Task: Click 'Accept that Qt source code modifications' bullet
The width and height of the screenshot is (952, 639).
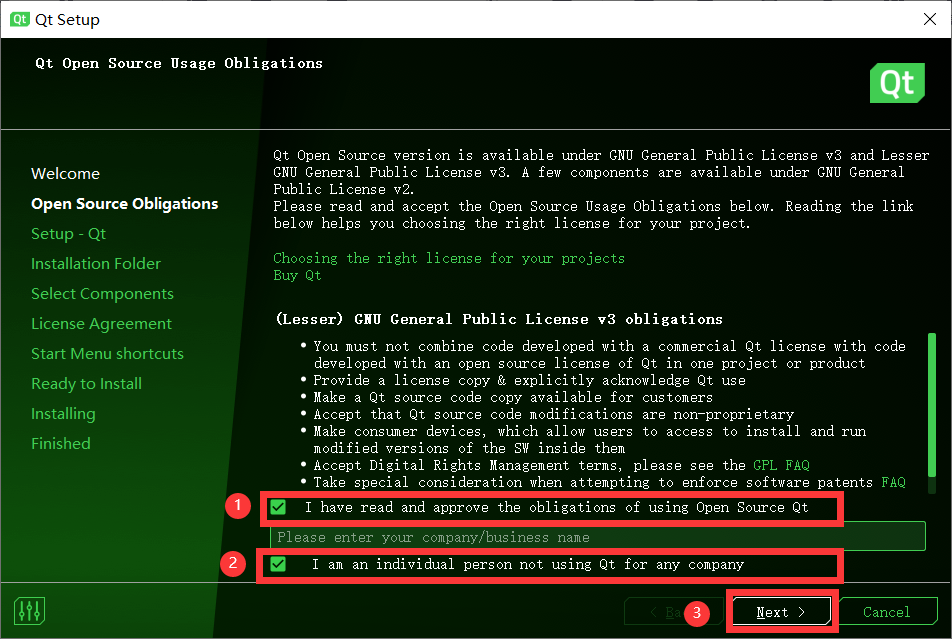Action: [x=554, y=414]
